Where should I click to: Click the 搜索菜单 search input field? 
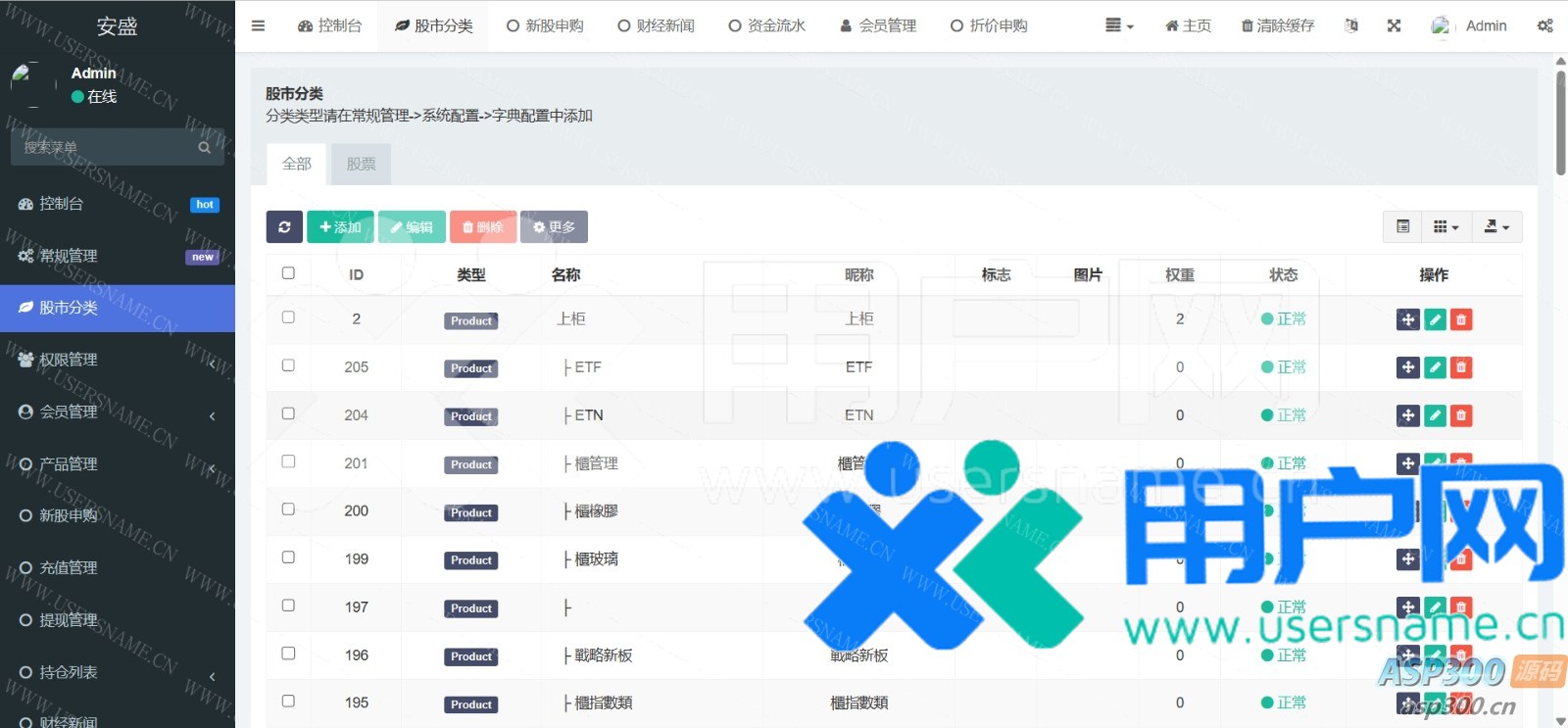point(103,148)
